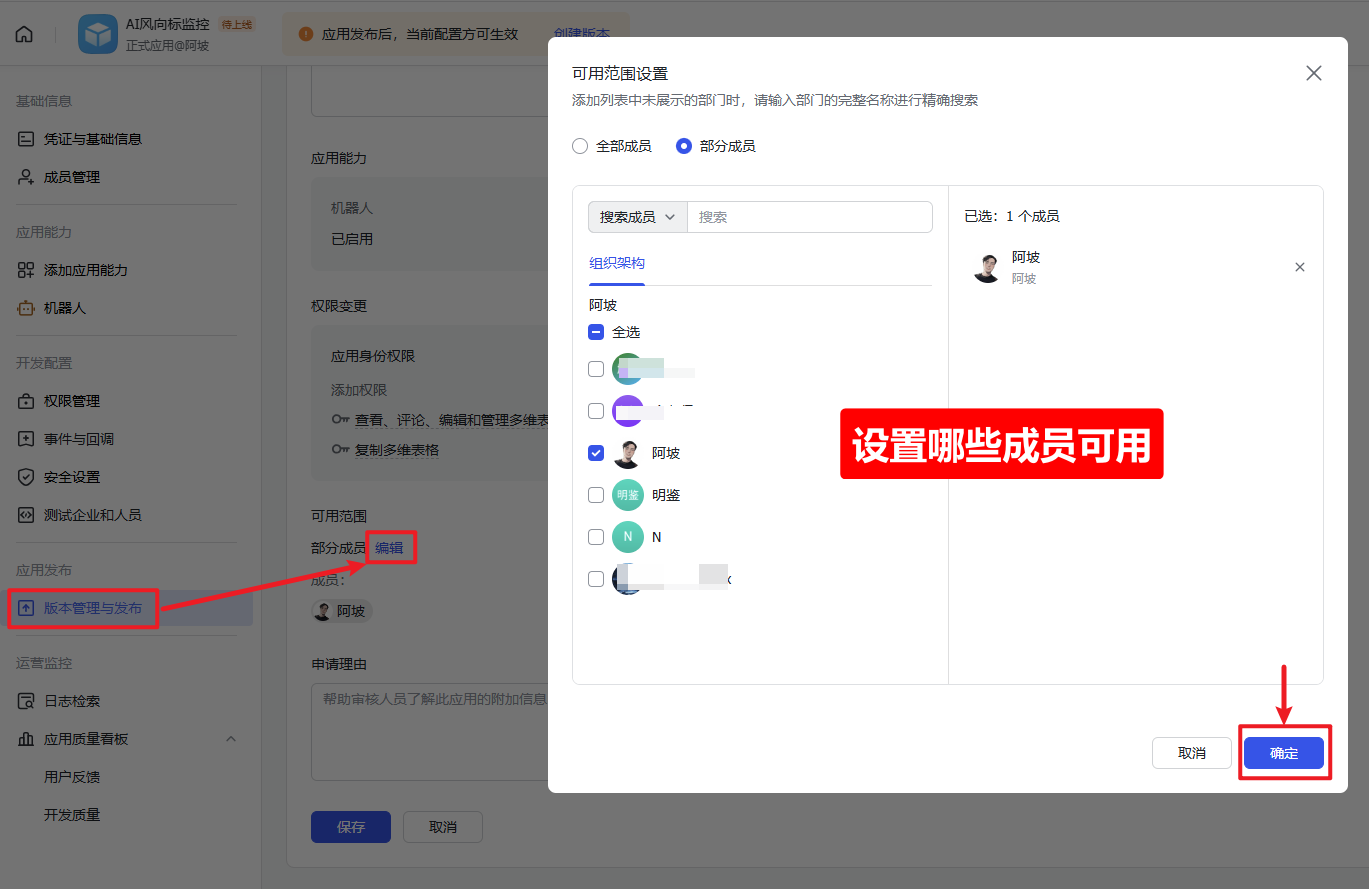
Task: Uncheck the 阿坡 member checkbox
Action: point(596,453)
